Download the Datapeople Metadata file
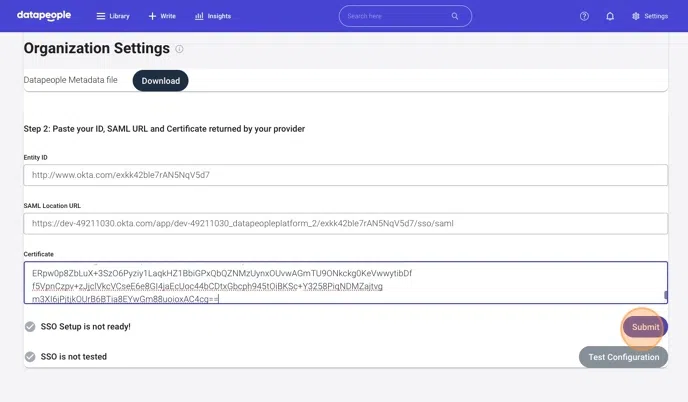Screen dimensions: 688x402 (160, 81)
